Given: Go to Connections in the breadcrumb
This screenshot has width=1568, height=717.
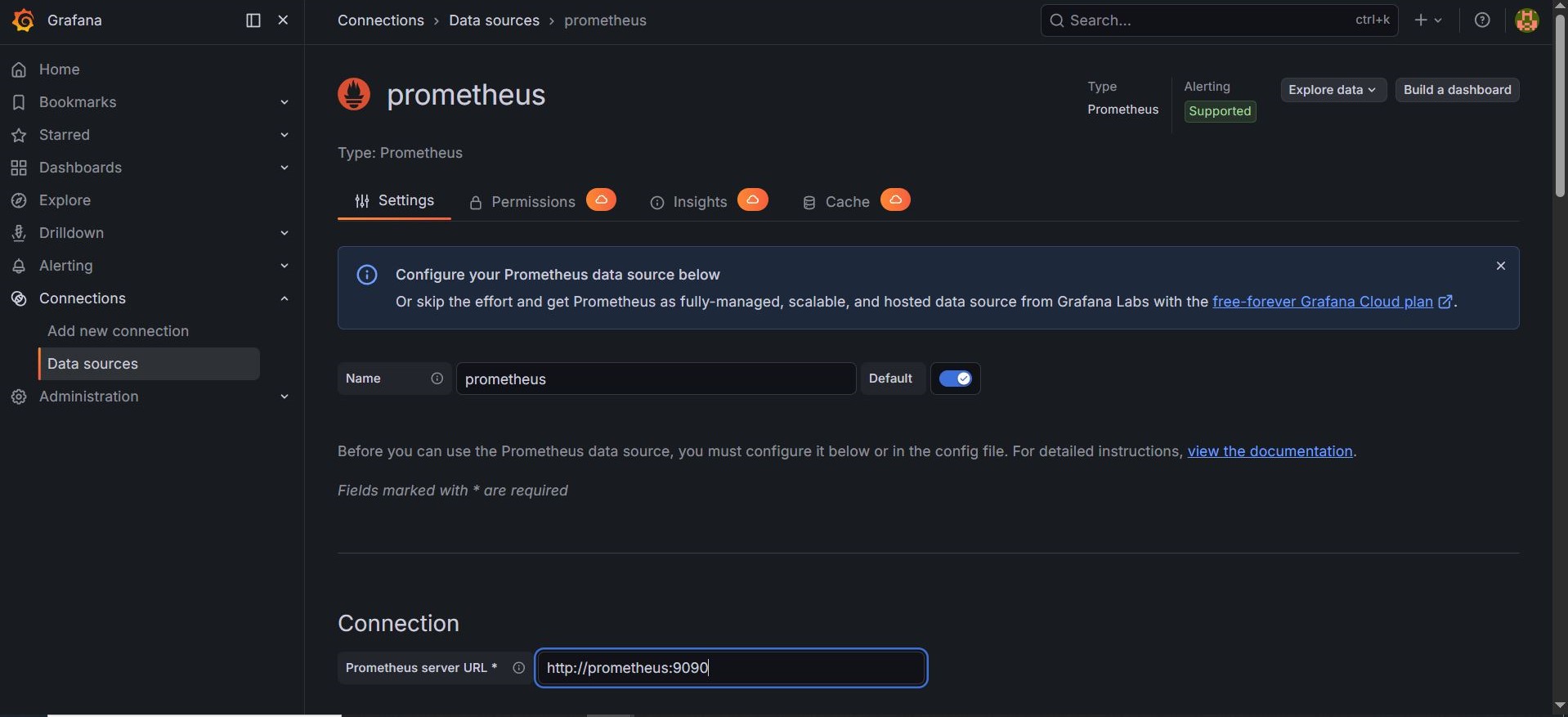Looking at the screenshot, I should 381,20.
